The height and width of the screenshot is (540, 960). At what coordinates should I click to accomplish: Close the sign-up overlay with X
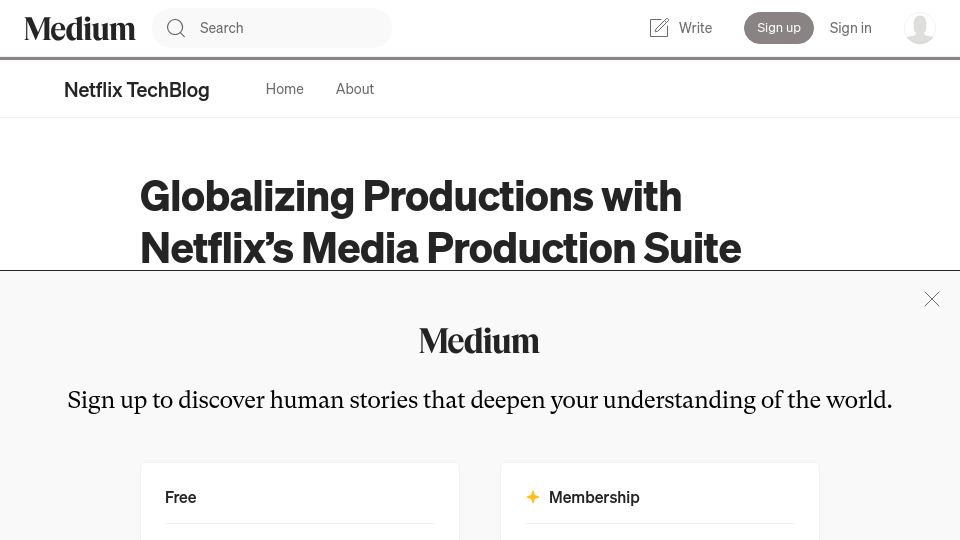point(931,299)
